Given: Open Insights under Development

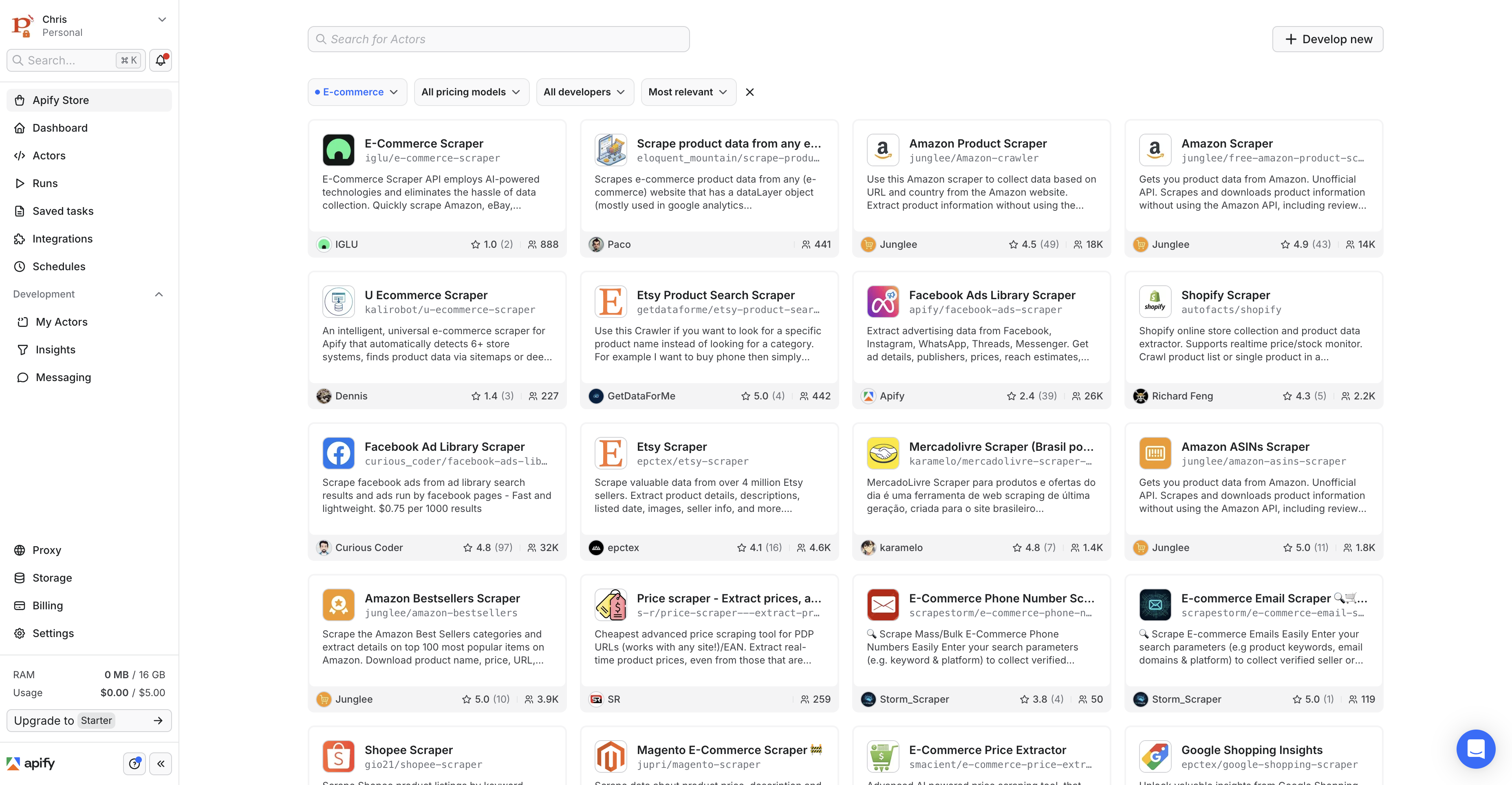Looking at the screenshot, I should click(89, 350).
